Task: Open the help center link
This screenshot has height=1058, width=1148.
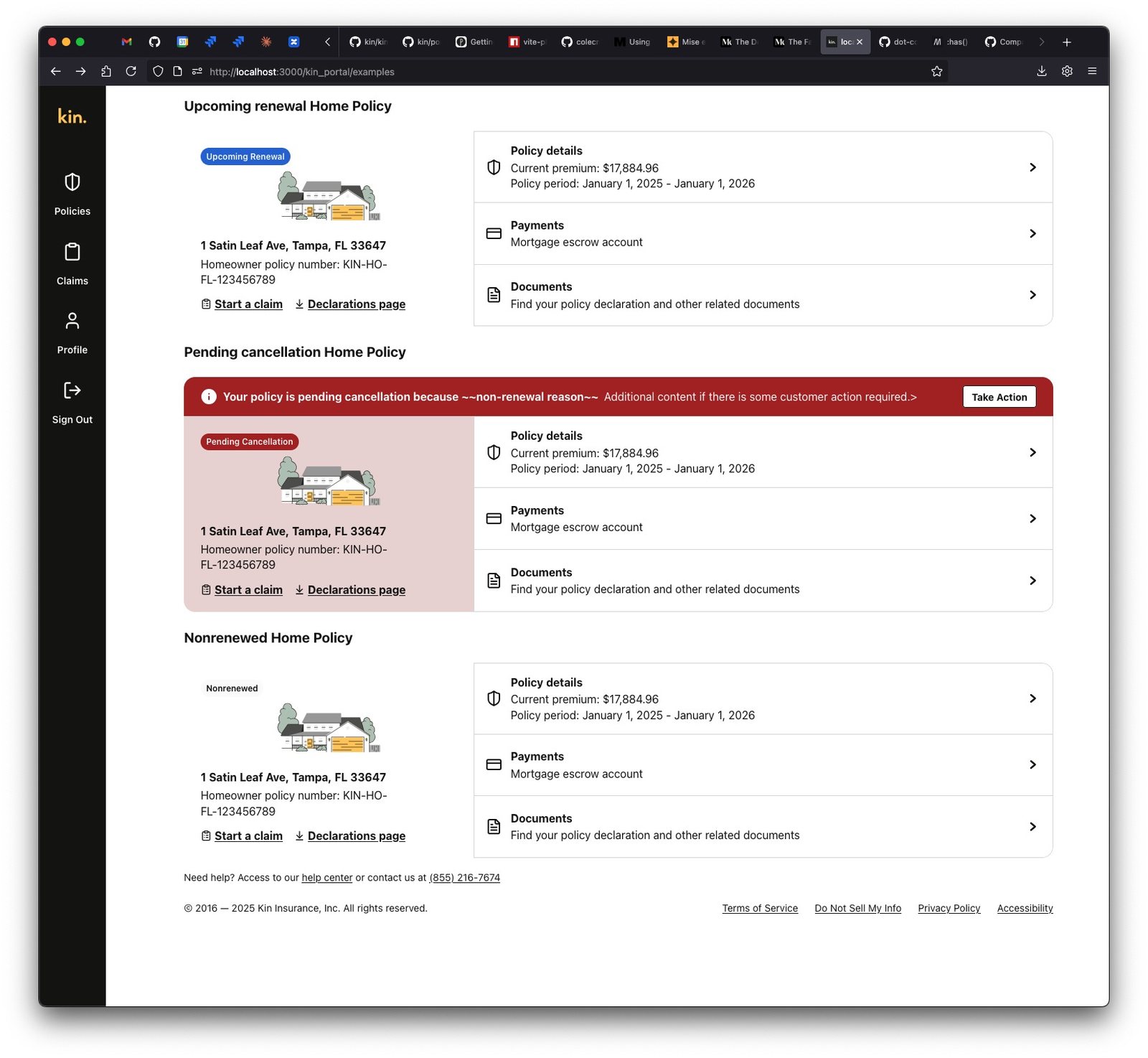Action: click(x=327, y=878)
